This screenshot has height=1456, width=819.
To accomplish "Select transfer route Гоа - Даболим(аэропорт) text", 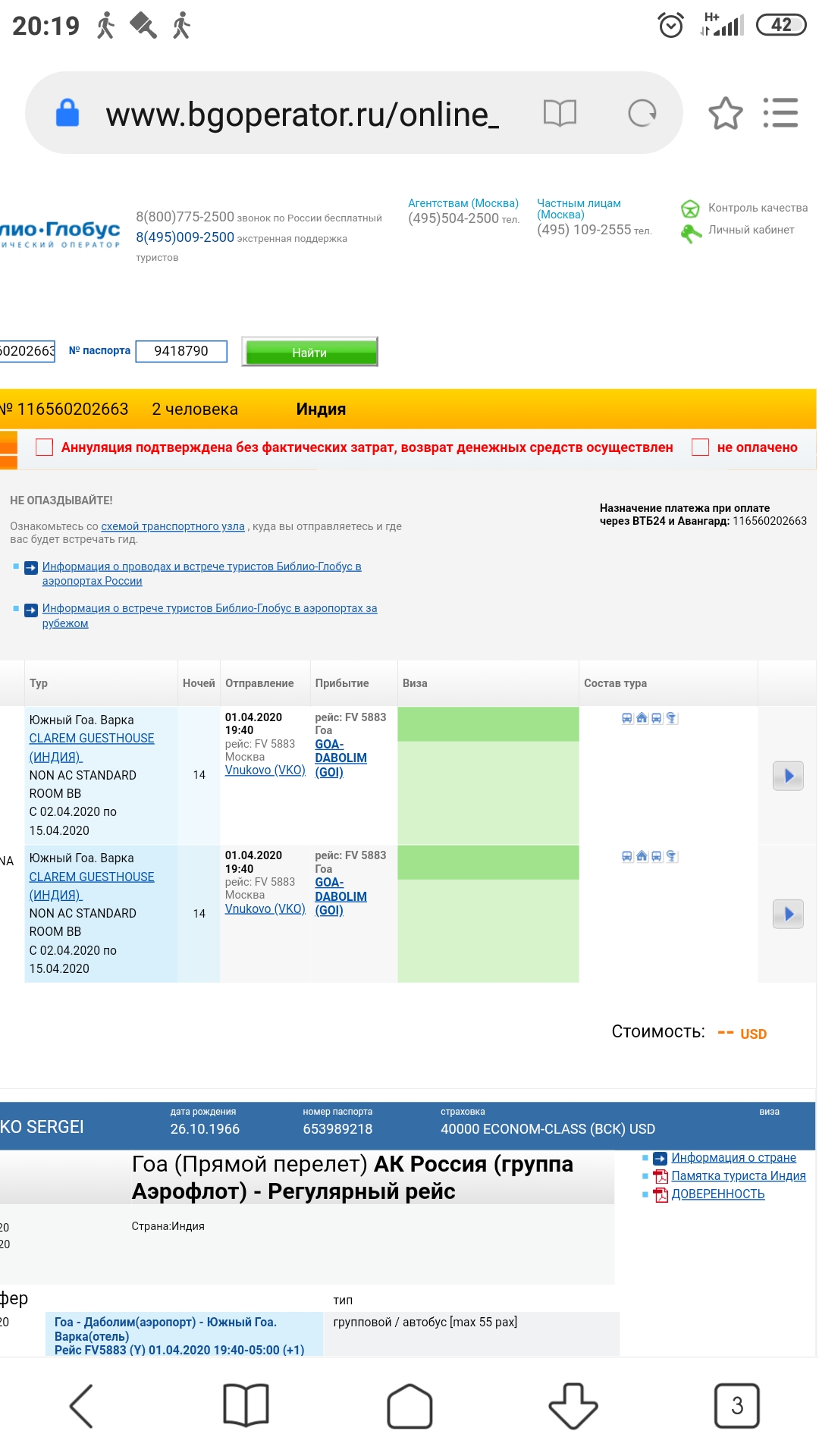I will pos(179,1335).
